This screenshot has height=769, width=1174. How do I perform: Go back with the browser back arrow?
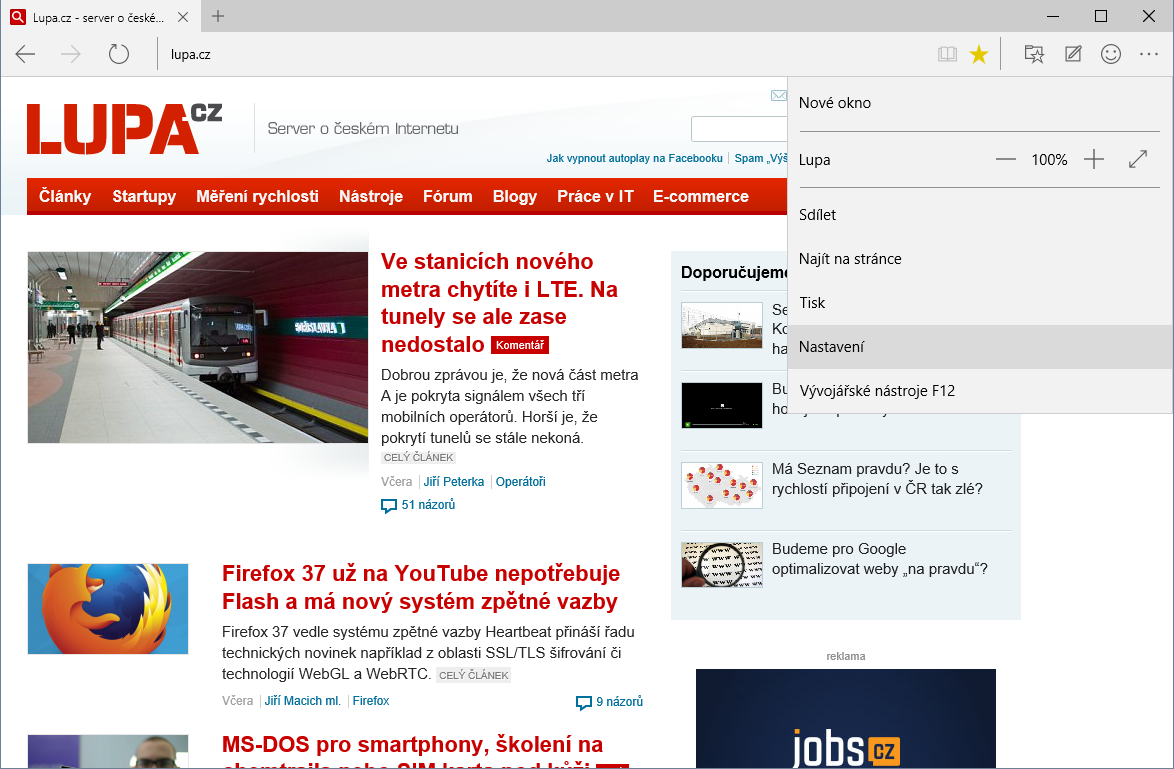tap(25, 54)
